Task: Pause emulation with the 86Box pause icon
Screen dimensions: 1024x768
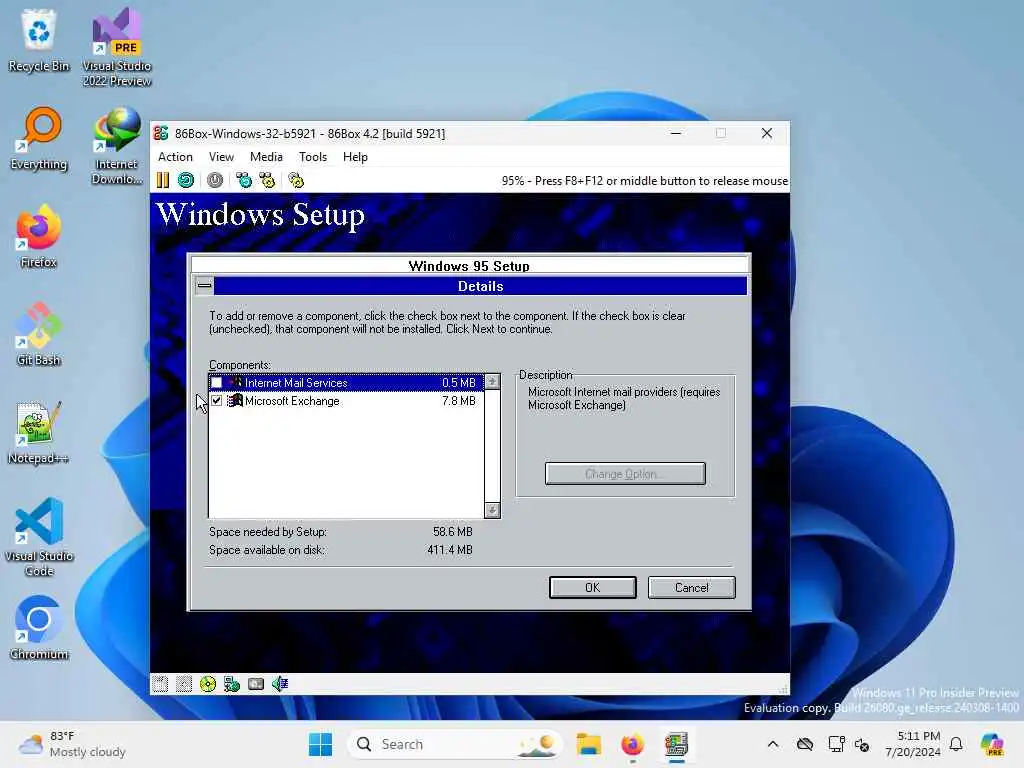Action: coord(163,180)
